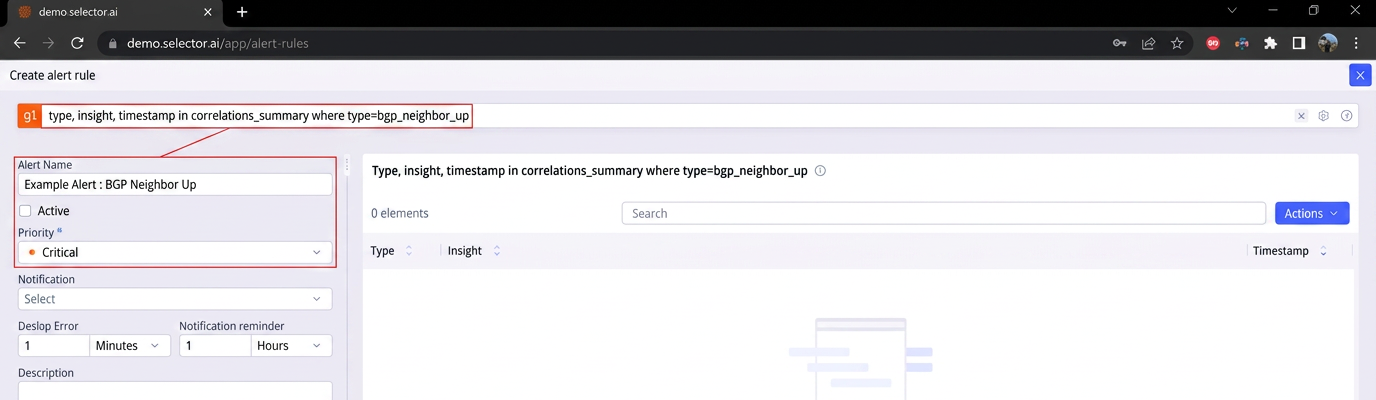Image resolution: width=1376 pixels, height=400 pixels.
Task: Open query help icon in the query bar
Action: [x=1346, y=116]
